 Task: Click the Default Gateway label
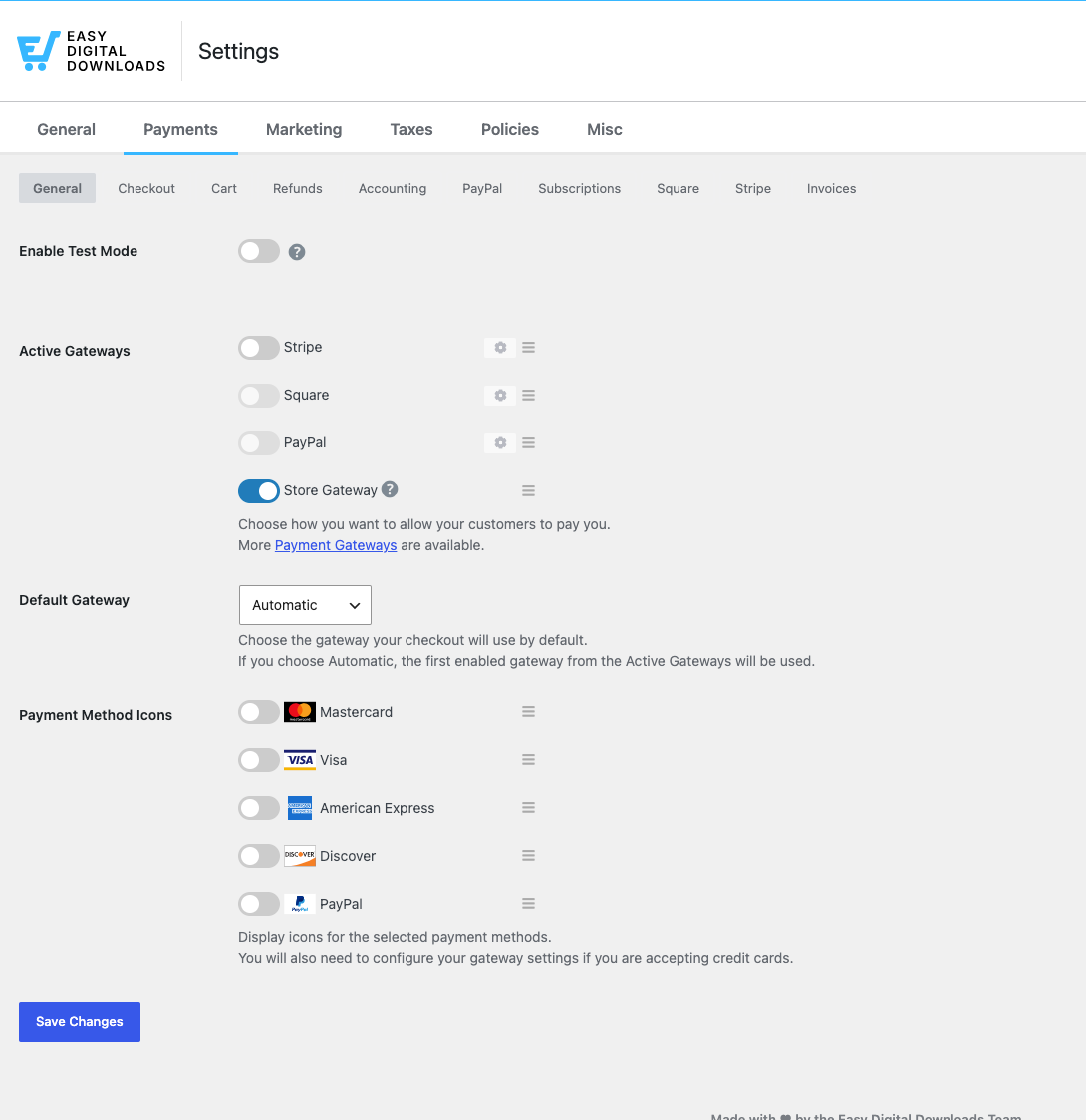[75, 600]
